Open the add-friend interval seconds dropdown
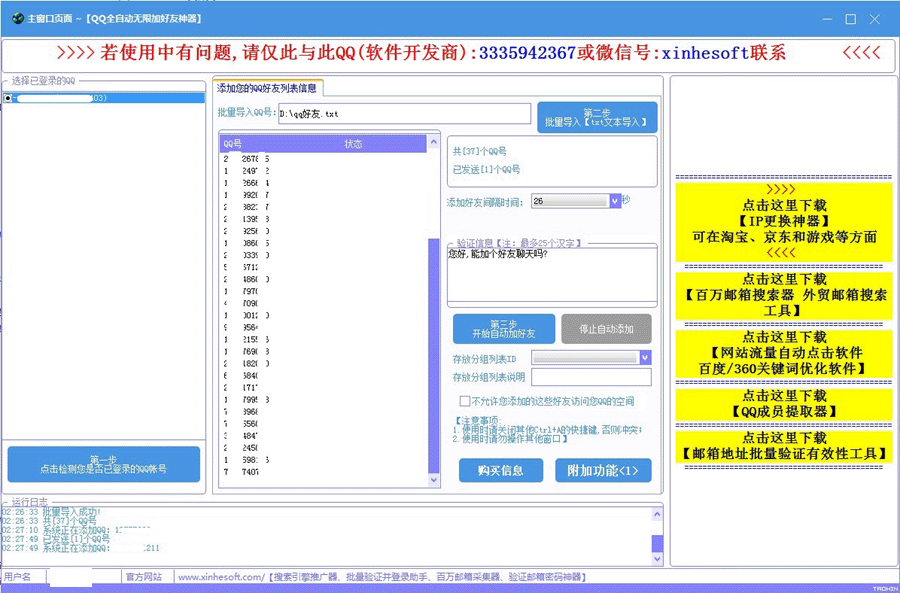The width and height of the screenshot is (900, 593). point(615,201)
